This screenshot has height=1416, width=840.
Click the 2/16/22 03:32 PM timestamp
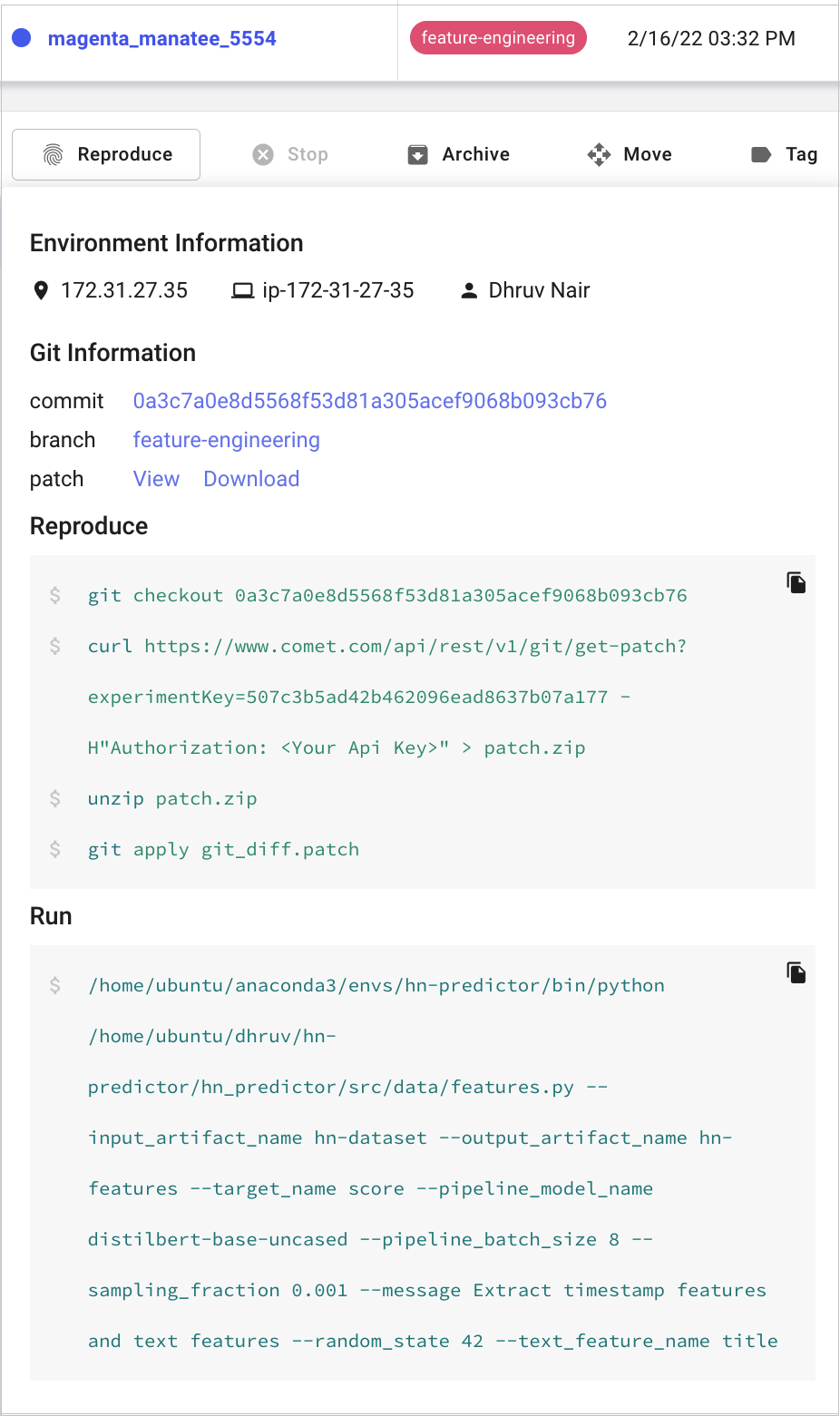pos(711,38)
